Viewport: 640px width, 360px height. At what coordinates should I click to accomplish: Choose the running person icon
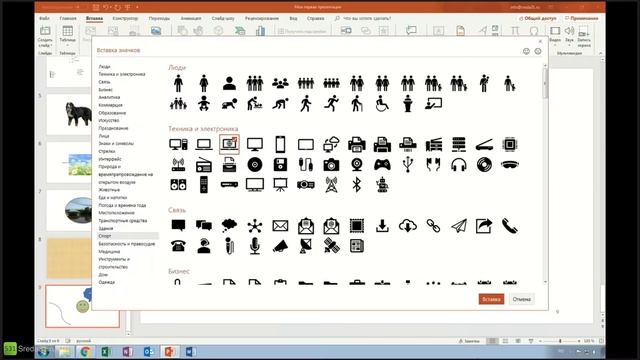click(331, 104)
